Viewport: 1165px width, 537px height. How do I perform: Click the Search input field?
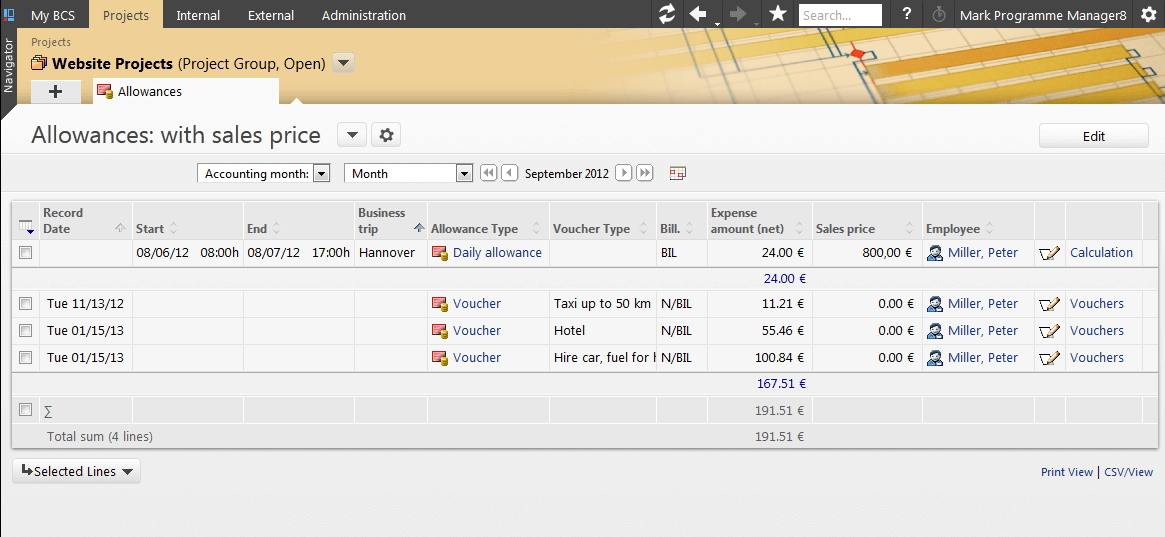[840, 15]
